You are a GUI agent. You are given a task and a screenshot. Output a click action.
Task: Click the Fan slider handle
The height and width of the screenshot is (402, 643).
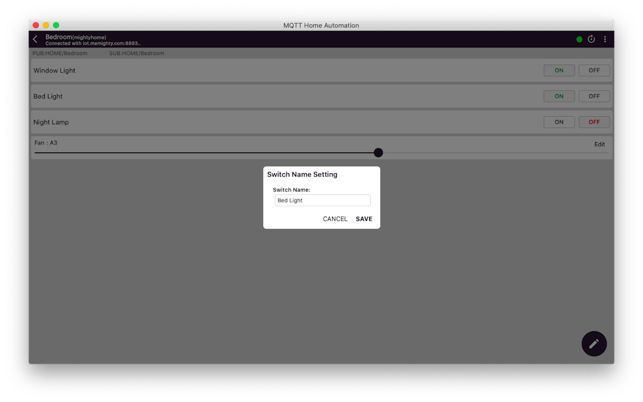(378, 153)
